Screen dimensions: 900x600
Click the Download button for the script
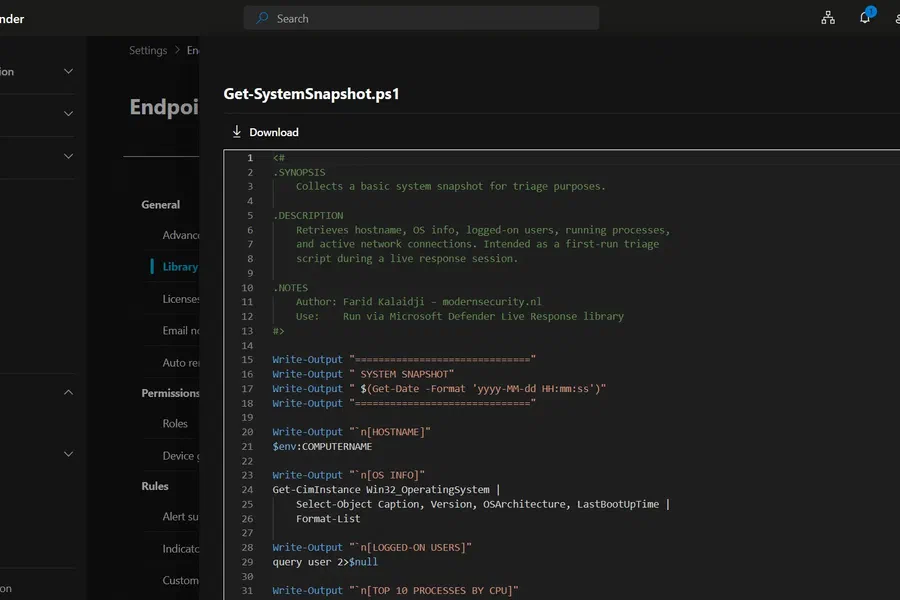pos(265,132)
